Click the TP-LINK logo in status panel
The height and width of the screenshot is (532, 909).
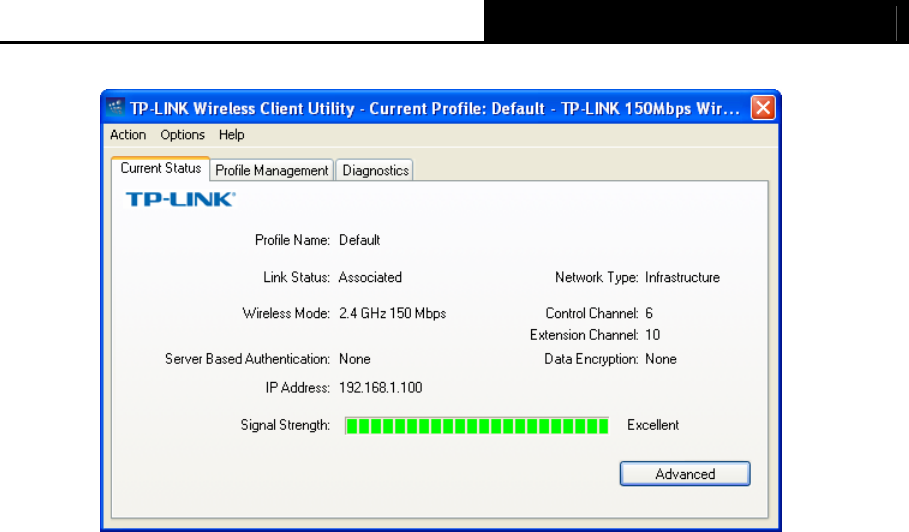pos(181,199)
